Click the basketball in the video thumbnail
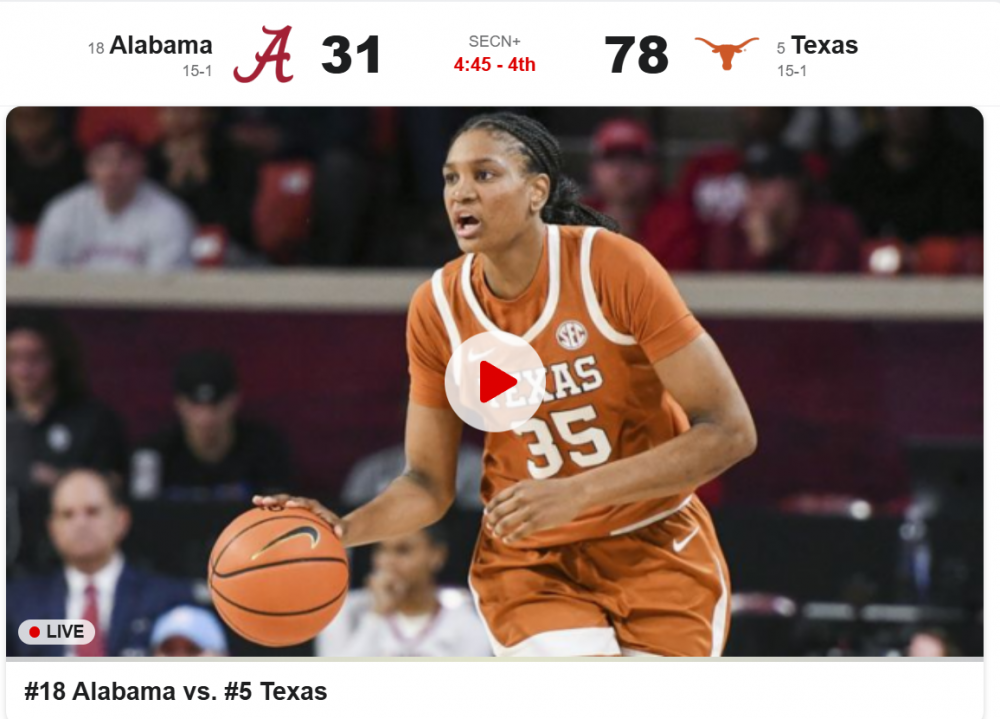The image size is (1000, 719). [279, 575]
